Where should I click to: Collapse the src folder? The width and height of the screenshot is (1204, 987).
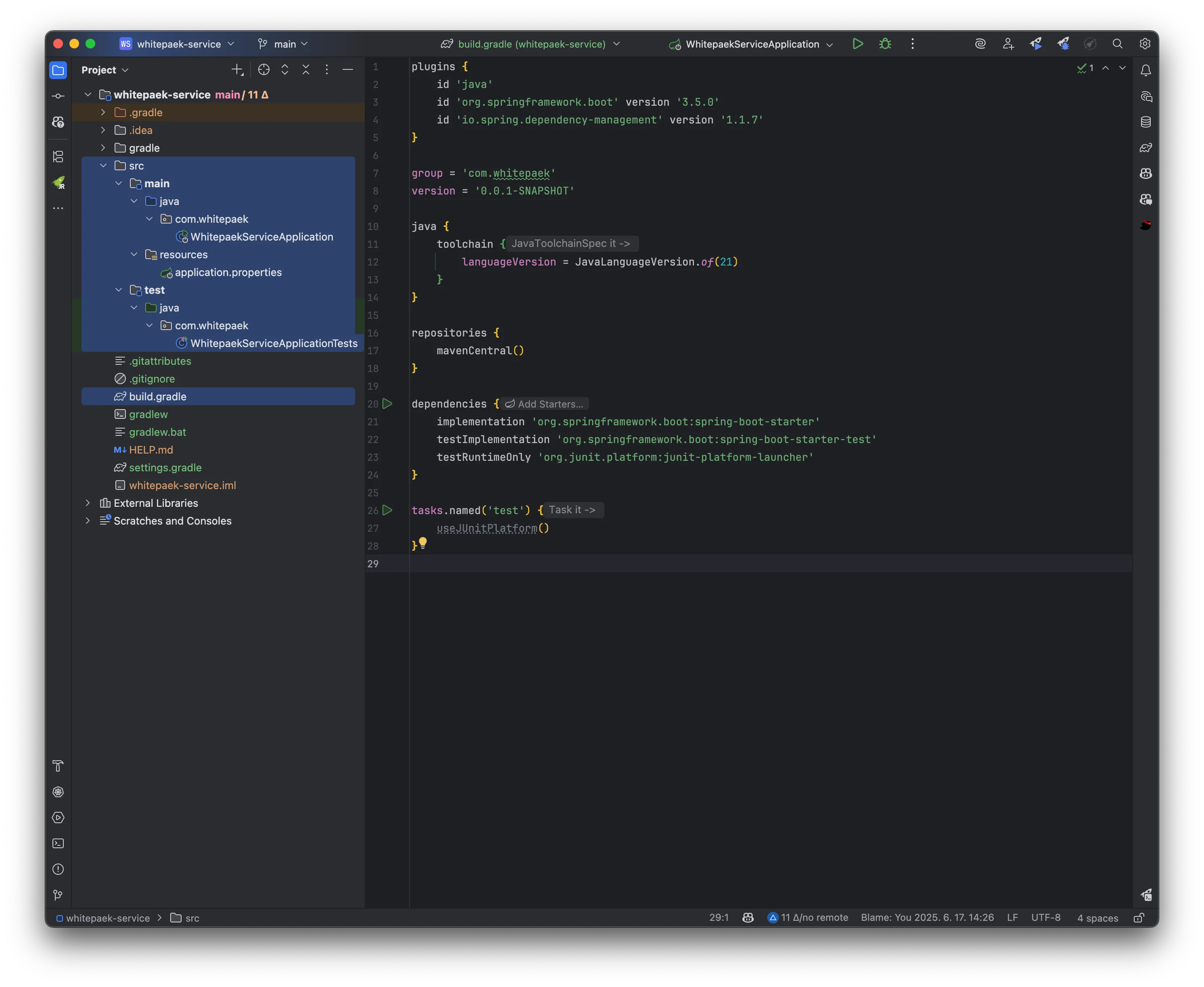tap(103, 165)
